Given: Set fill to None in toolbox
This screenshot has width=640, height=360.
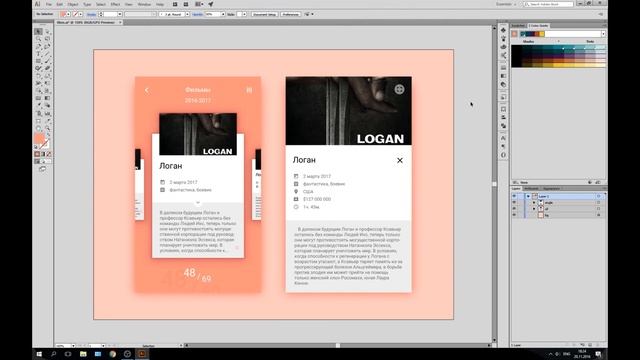Looking at the screenshot, I should pos(49,154).
